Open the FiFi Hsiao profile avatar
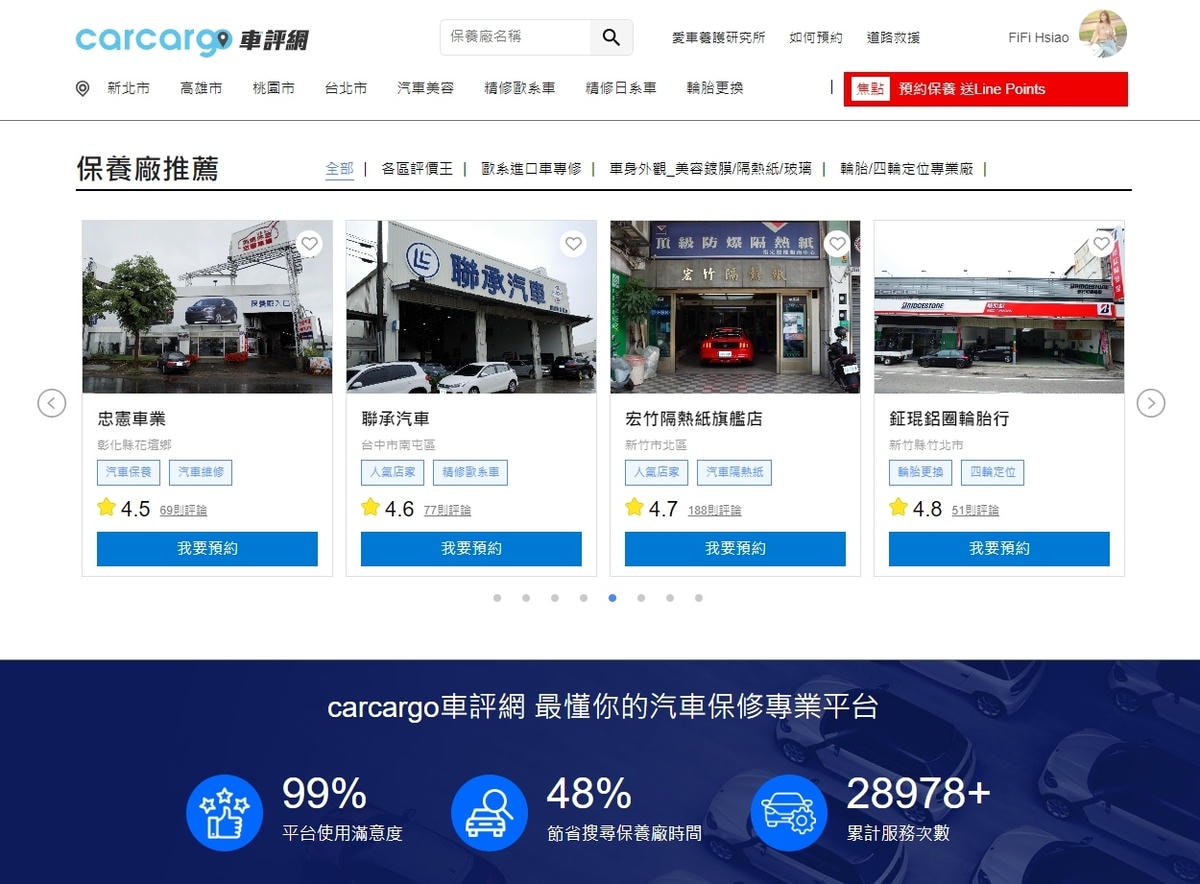The width and height of the screenshot is (1200, 884). pyautogui.click(x=1103, y=35)
